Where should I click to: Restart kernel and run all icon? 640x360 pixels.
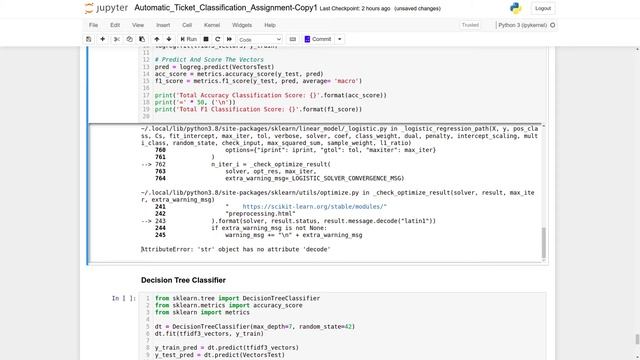pyautogui.click(x=229, y=39)
